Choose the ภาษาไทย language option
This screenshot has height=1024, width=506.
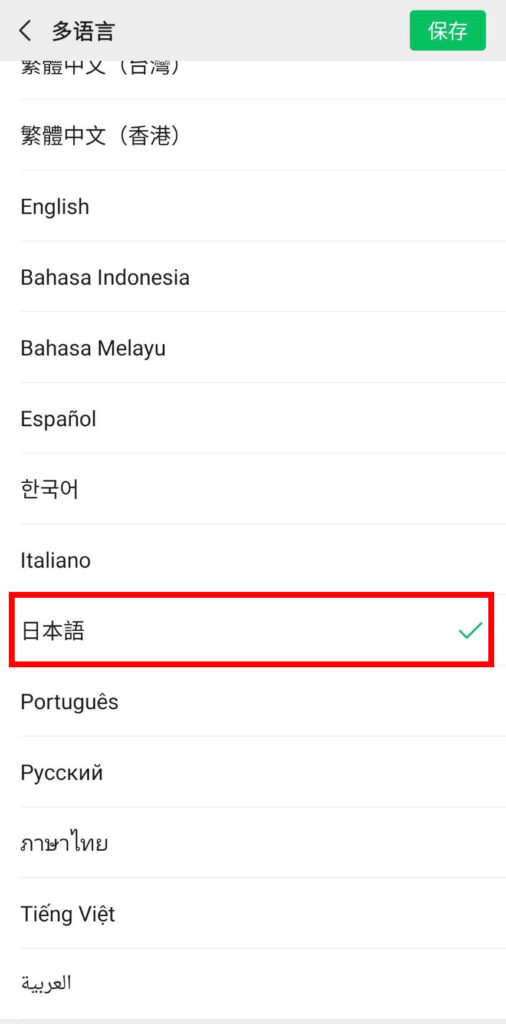[253, 842]
